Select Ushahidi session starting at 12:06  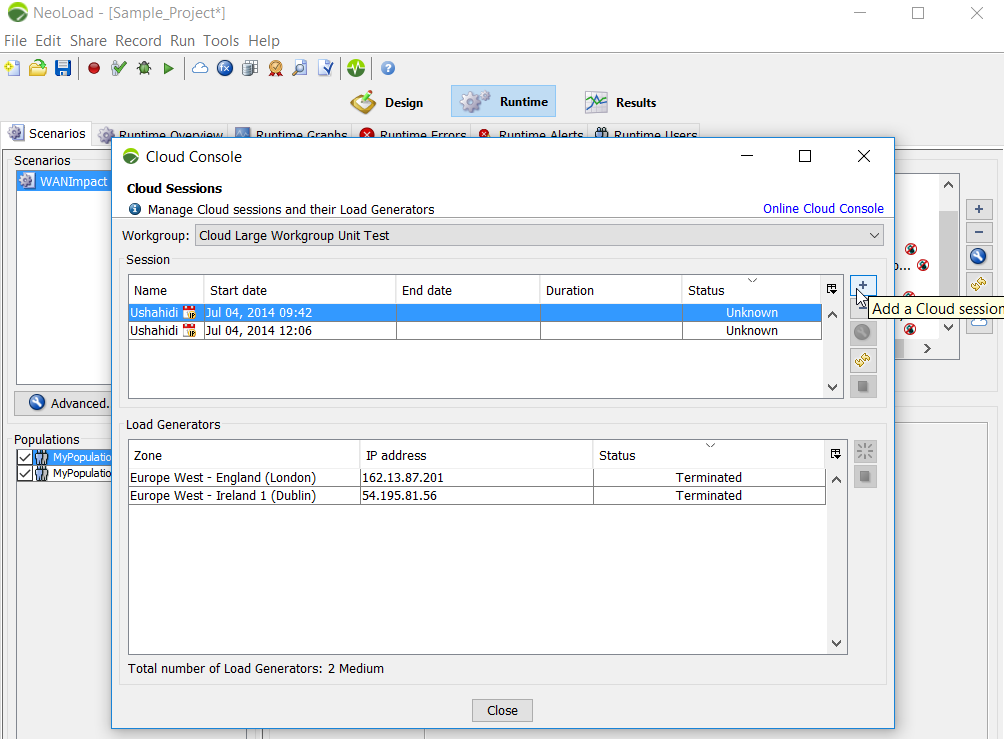point(475,330)
